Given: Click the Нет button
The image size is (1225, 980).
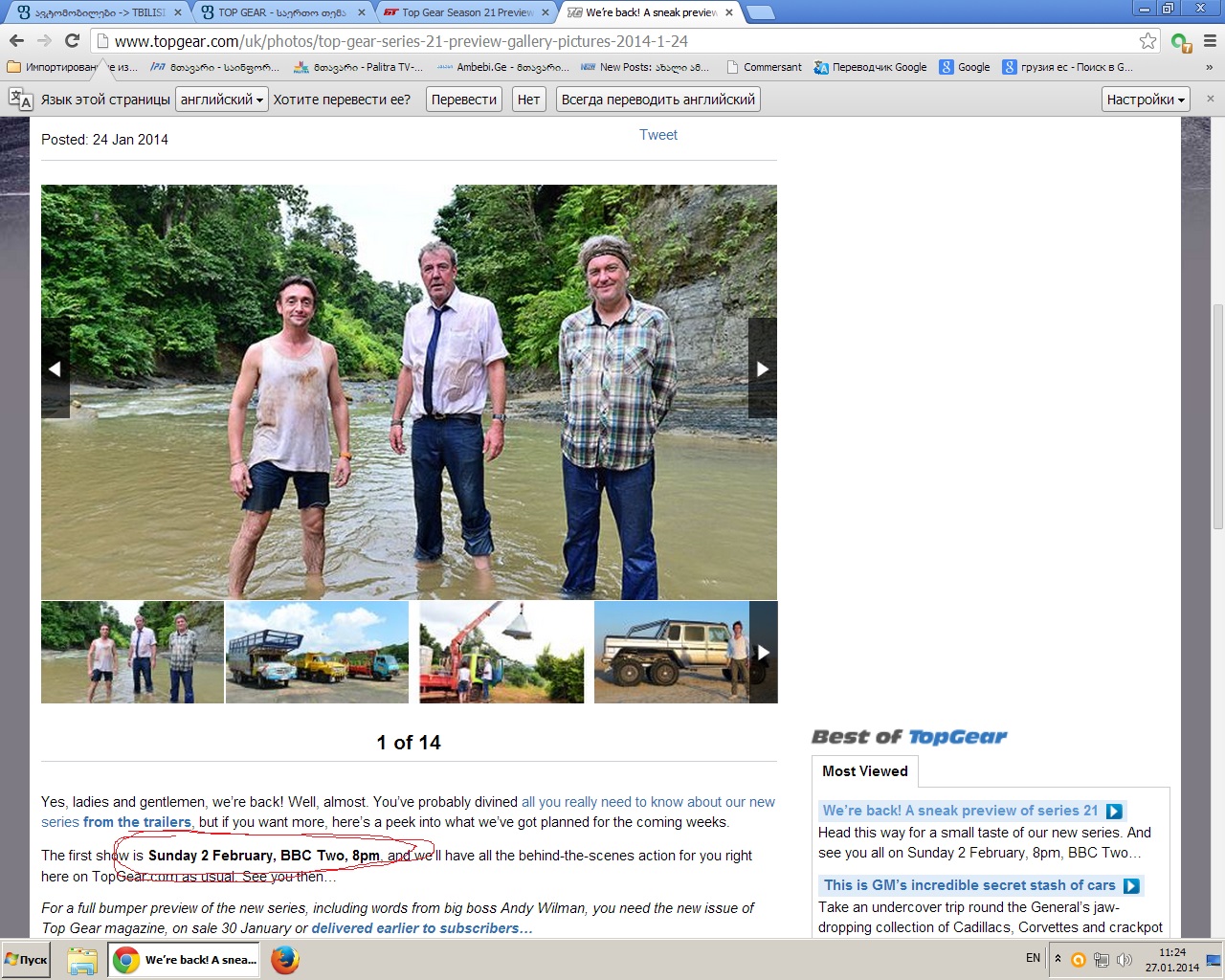Looking at the screenshot, I should tap(528, 100).
